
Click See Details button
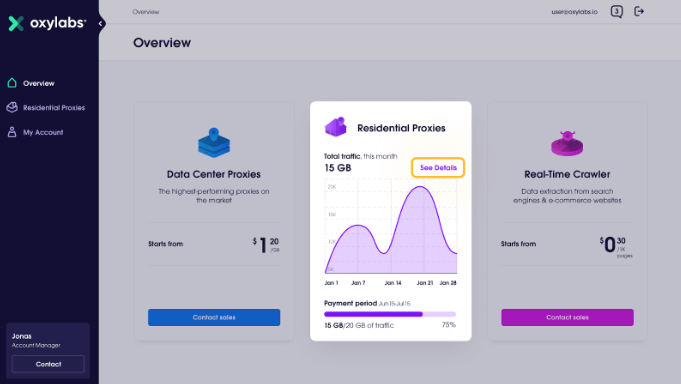tap(438, 168)
